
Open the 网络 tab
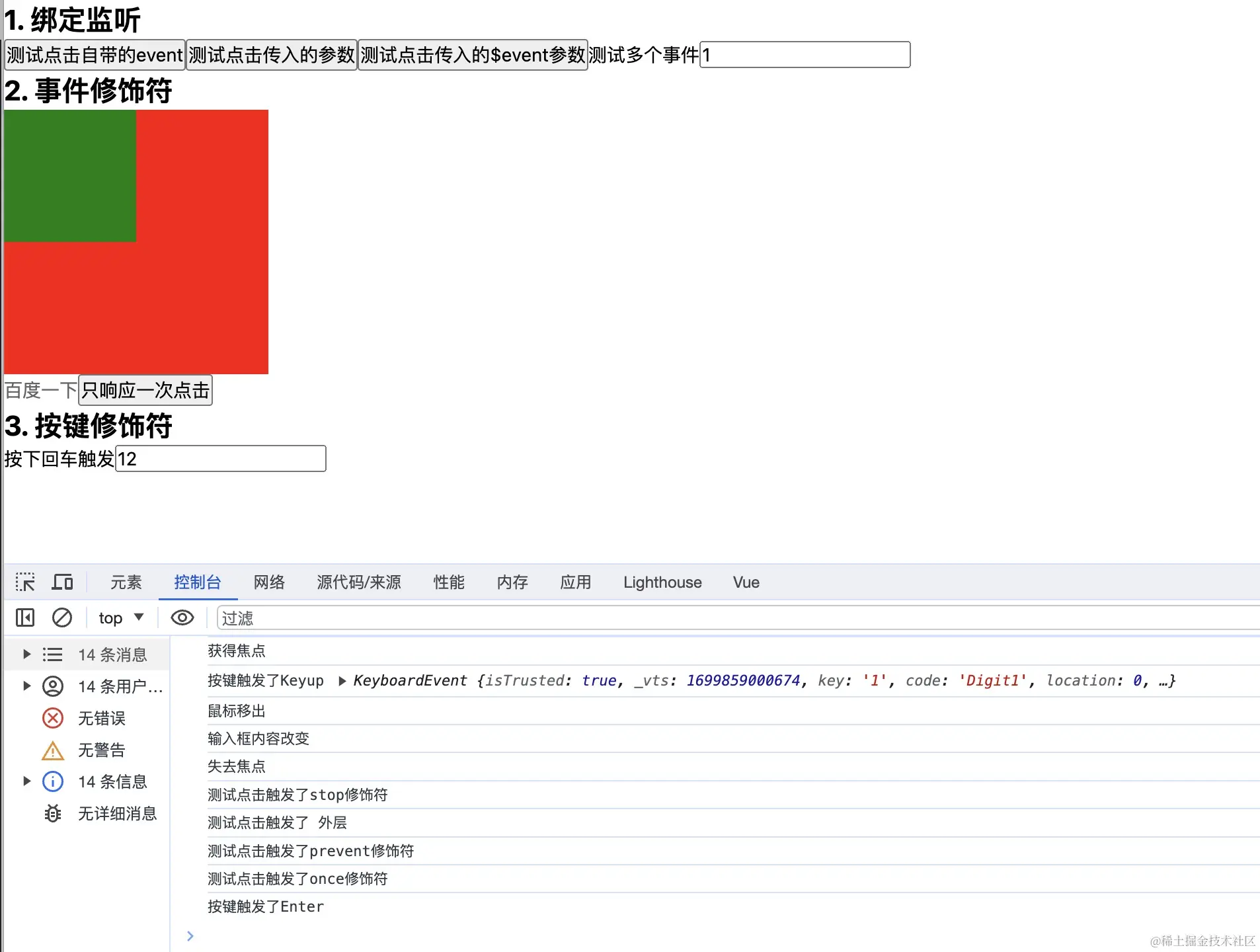(269, 582)
